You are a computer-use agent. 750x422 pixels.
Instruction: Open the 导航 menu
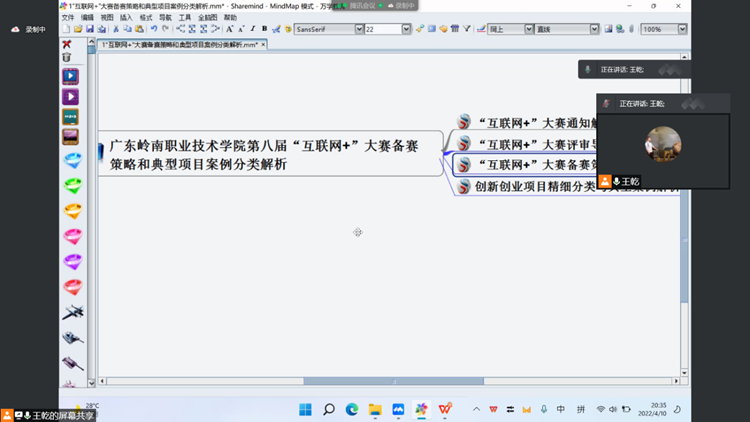[165, 18]
